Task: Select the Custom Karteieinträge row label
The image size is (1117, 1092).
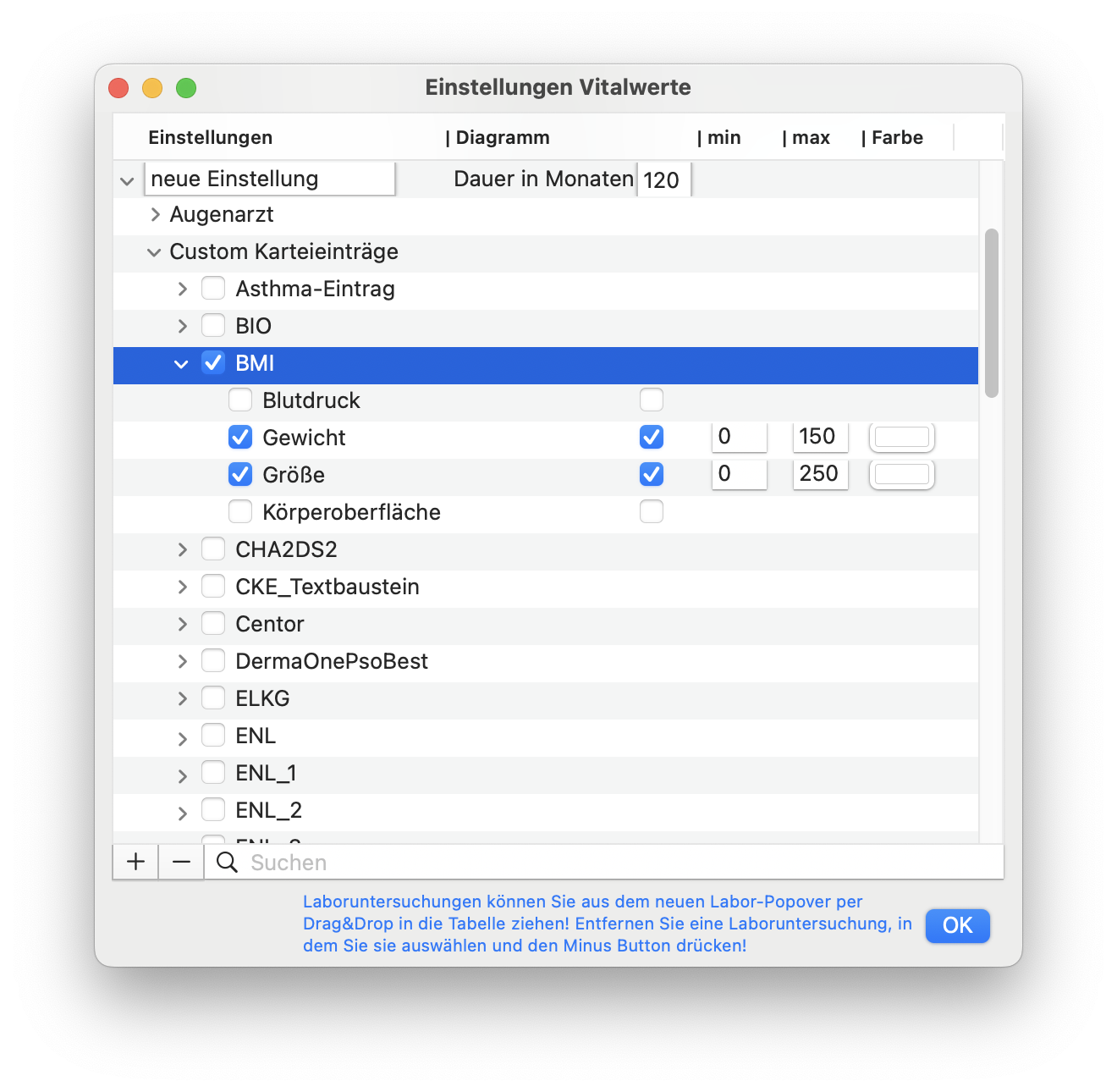Action: [284, 252]
